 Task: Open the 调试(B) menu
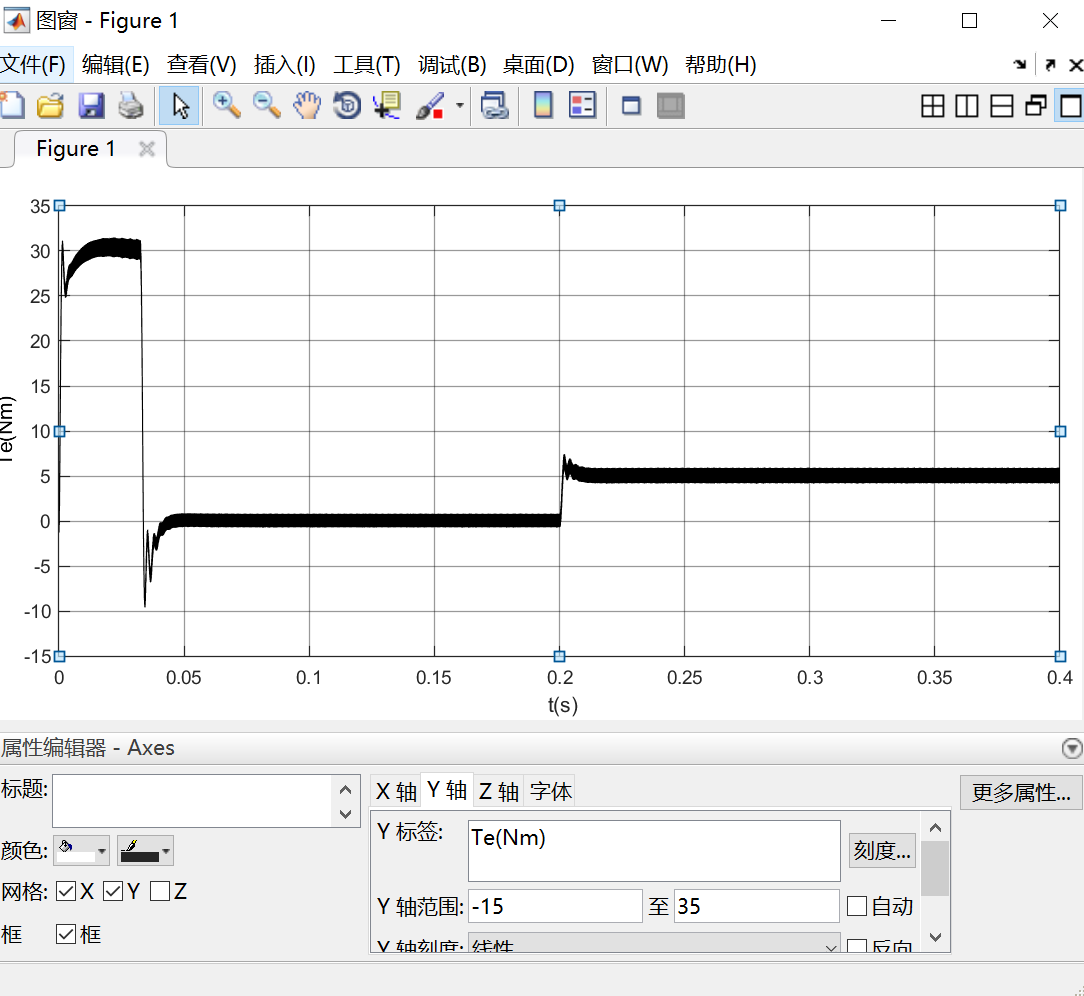click(452, 64)
